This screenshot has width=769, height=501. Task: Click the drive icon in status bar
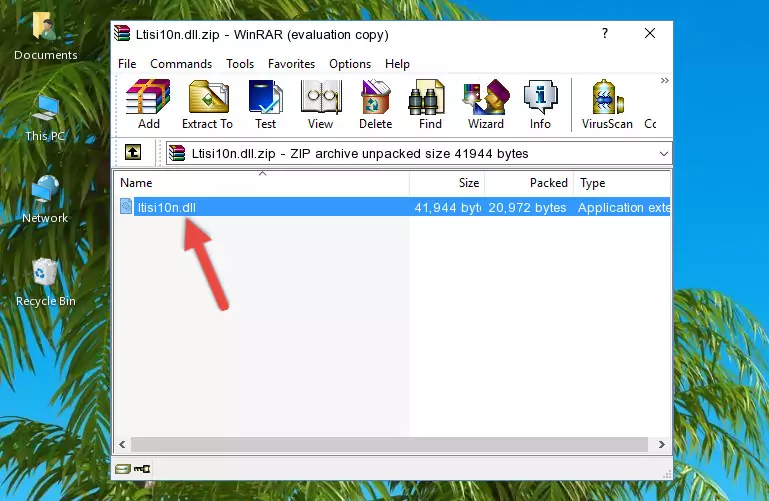click(x=123, y=469)
